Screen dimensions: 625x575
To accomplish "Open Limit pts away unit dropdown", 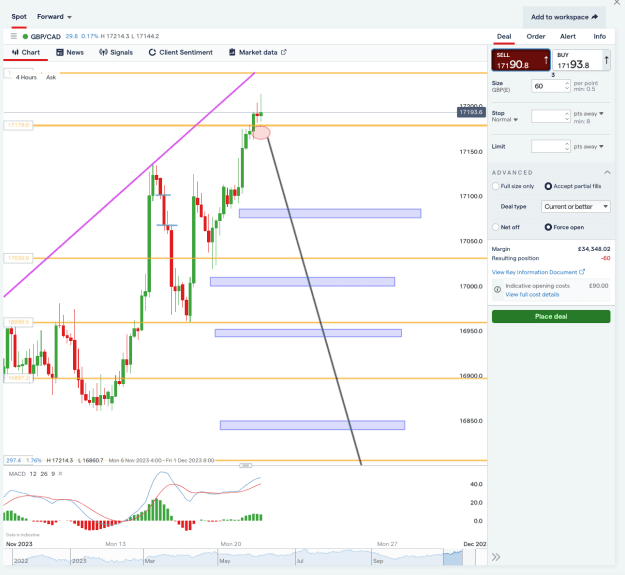I will pos(588,147).
